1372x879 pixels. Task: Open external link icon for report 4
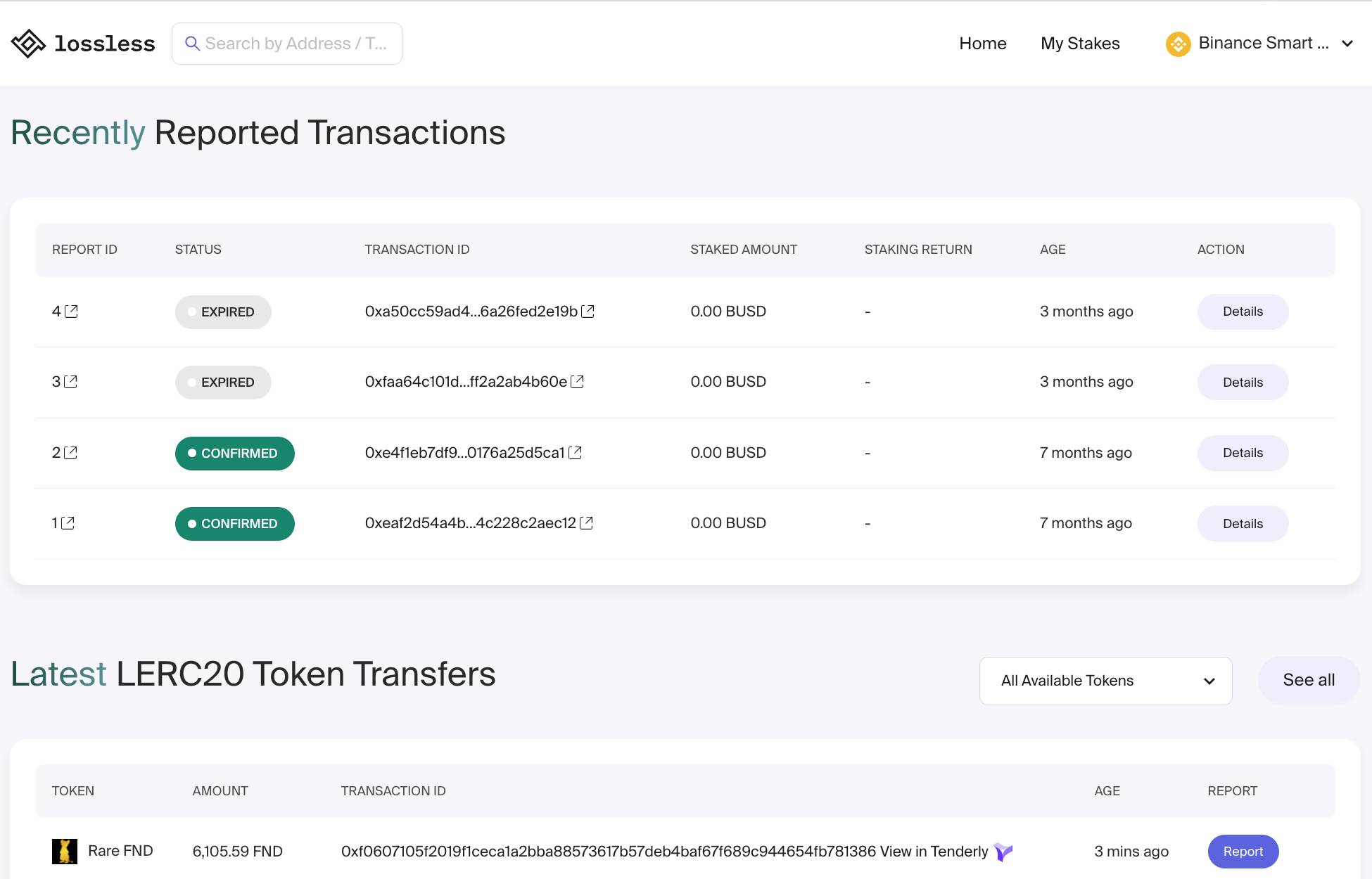point(71,312)
